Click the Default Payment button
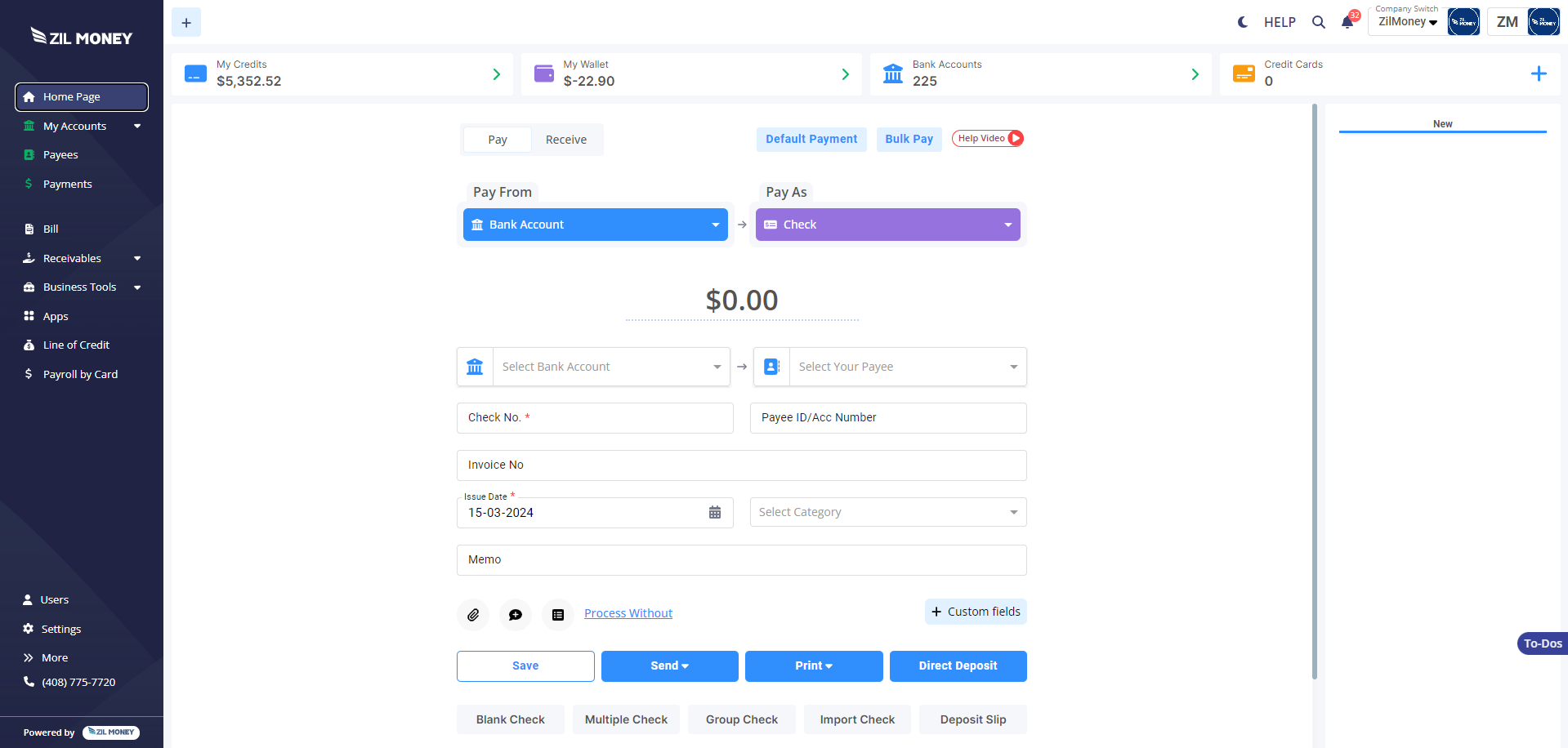The height and width of the screenshot is (748, 1568). pyautogui.click(x=811, y=139)
